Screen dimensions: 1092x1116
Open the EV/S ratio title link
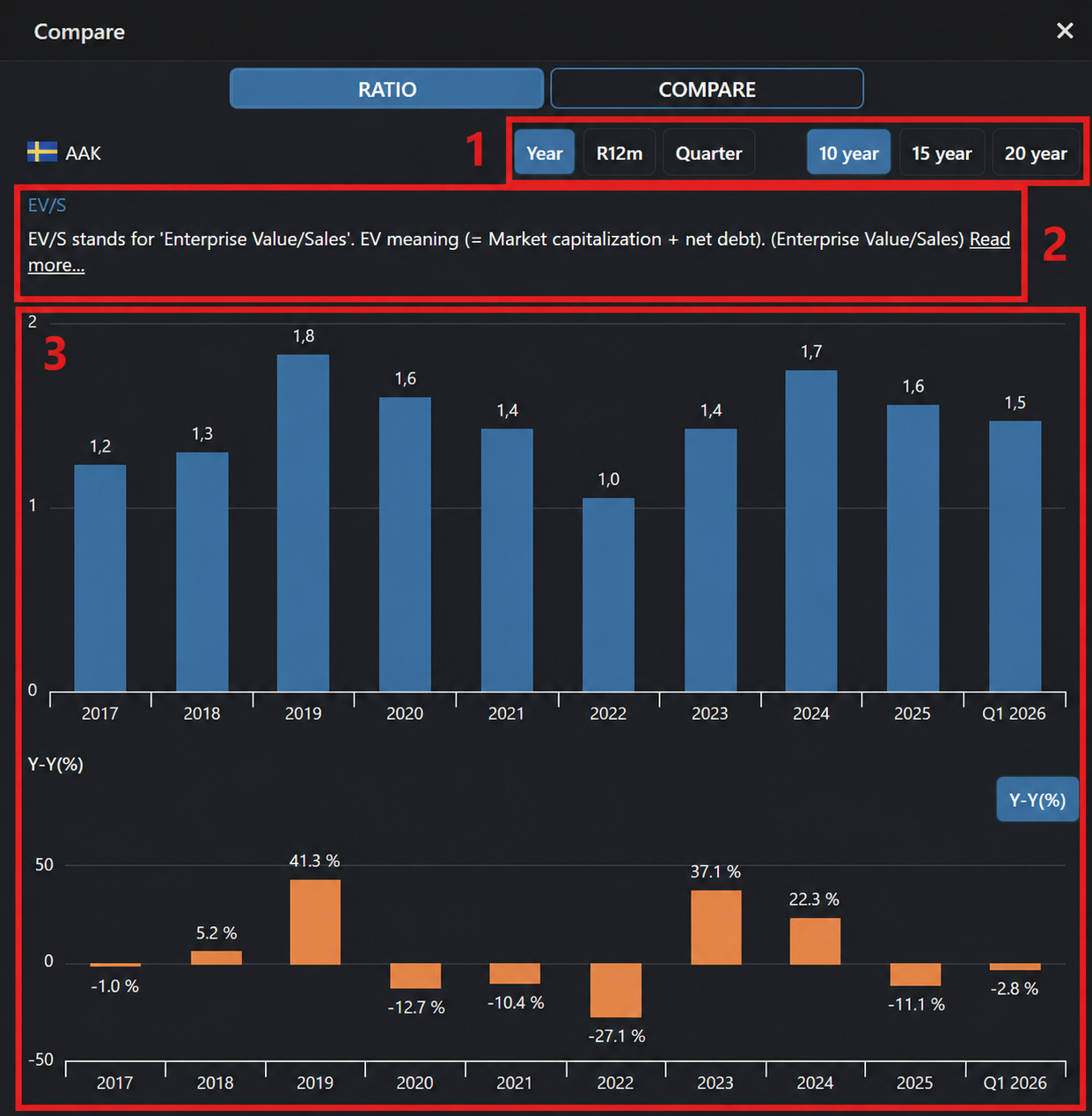(47, 205)
